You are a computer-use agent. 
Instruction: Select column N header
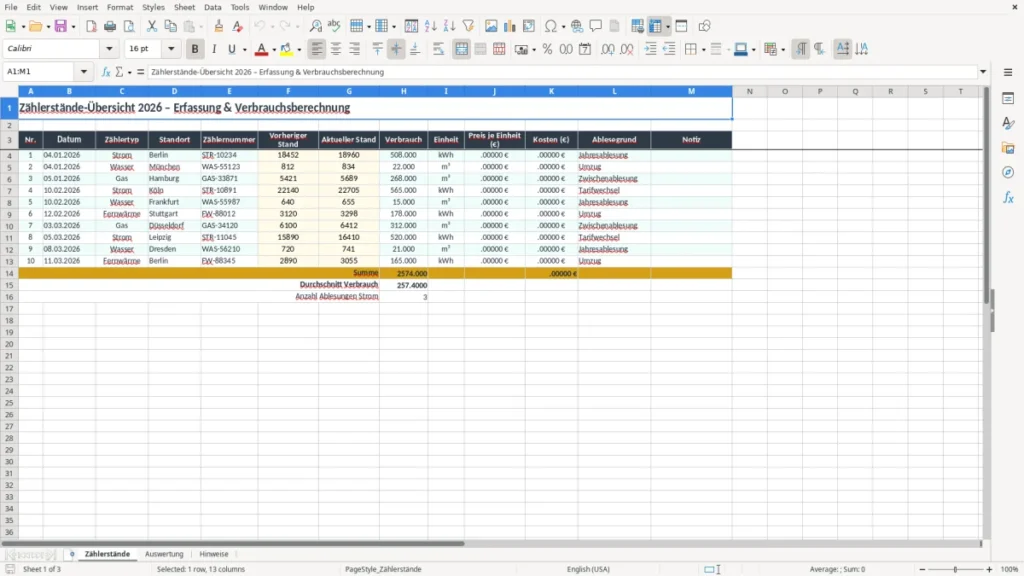pos(750,91)
